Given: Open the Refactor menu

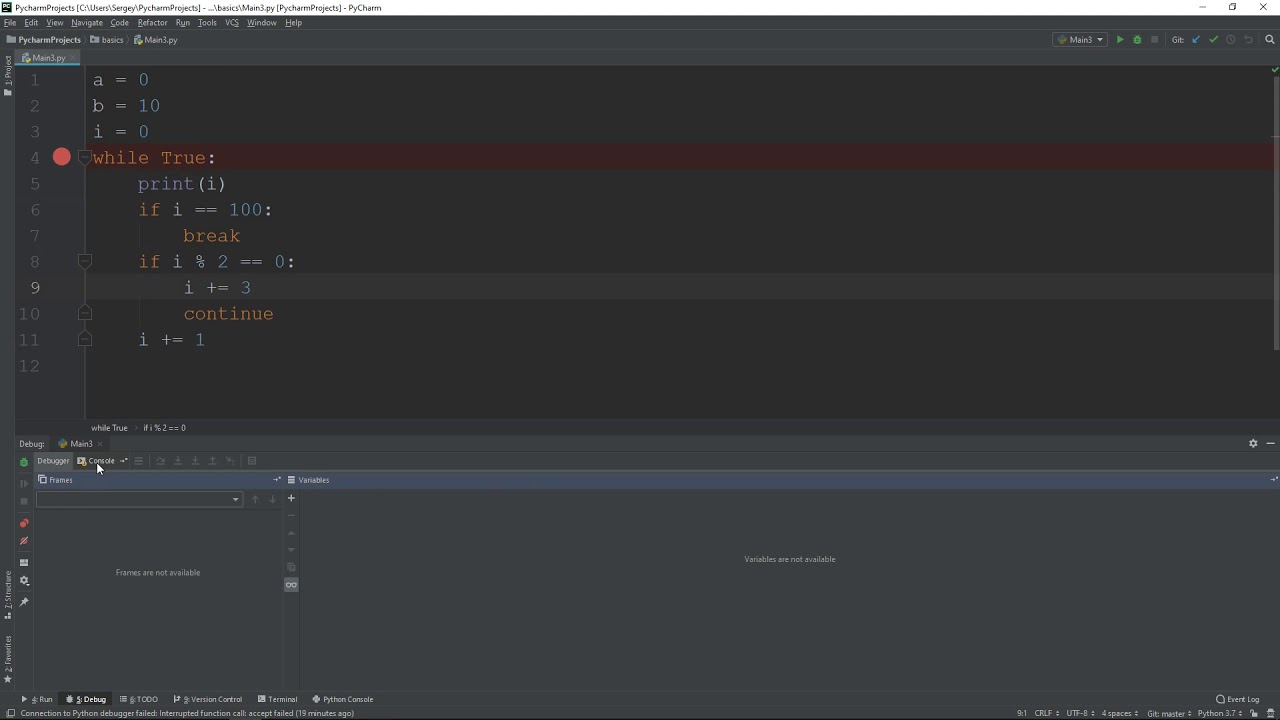Looking at the screenshot, I should pos(152,22).
